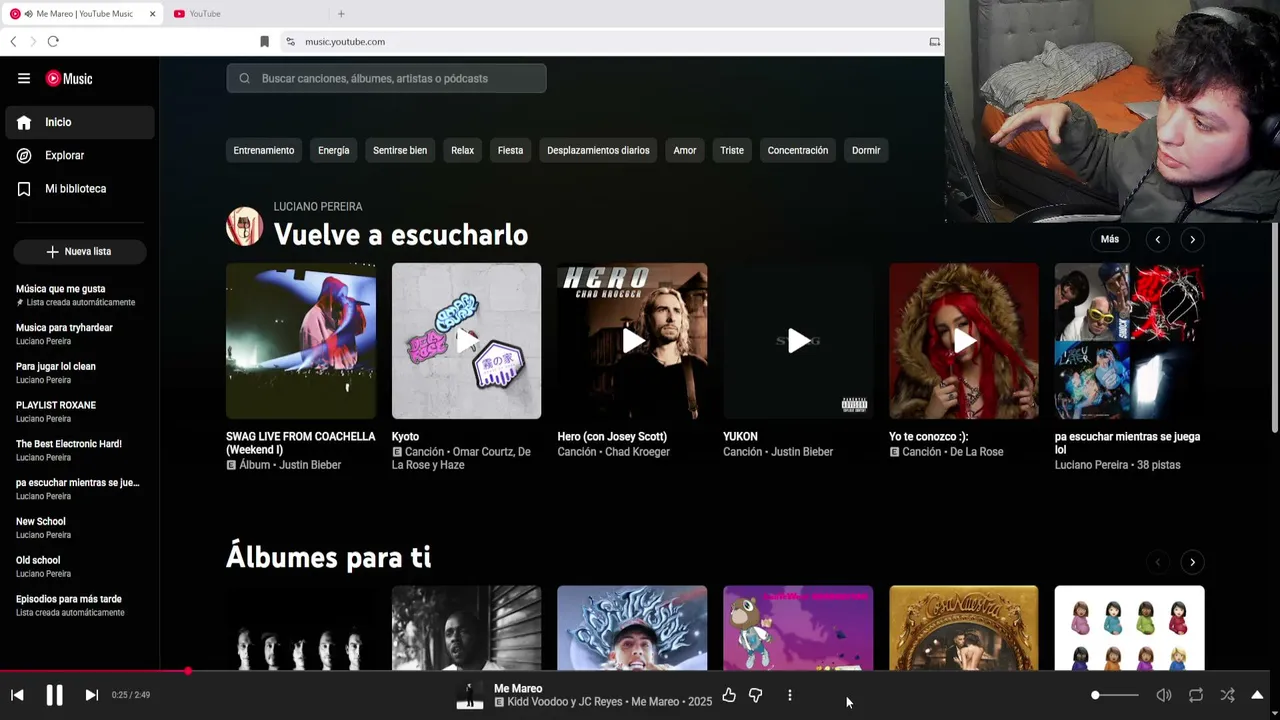
Task: Open Musica para tryhardear playlist
Action: (78, 334)
